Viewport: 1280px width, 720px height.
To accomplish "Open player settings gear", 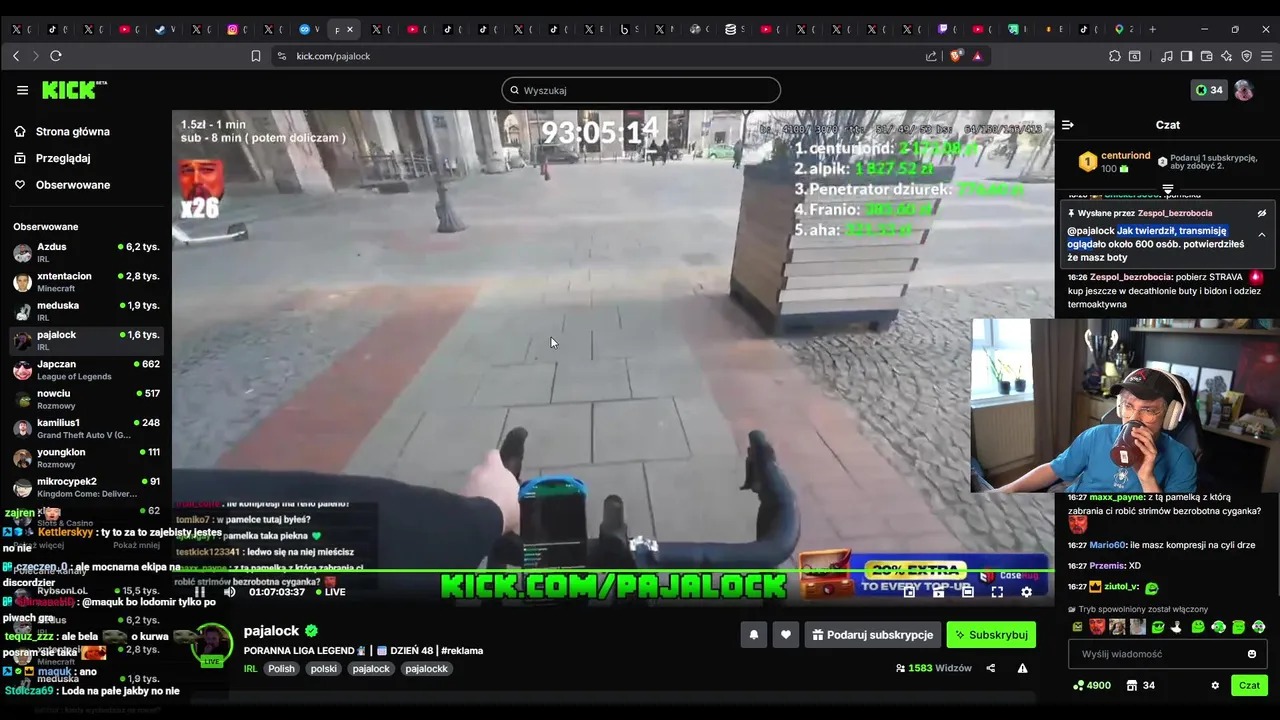I will point(1026,592).
